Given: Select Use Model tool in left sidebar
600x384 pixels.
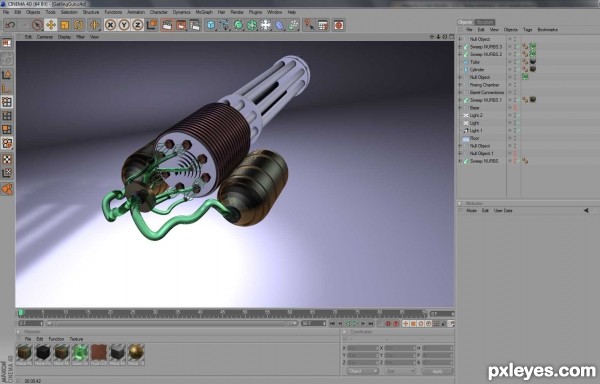Looking at the screenshot, I should click(x=7, y=75).
